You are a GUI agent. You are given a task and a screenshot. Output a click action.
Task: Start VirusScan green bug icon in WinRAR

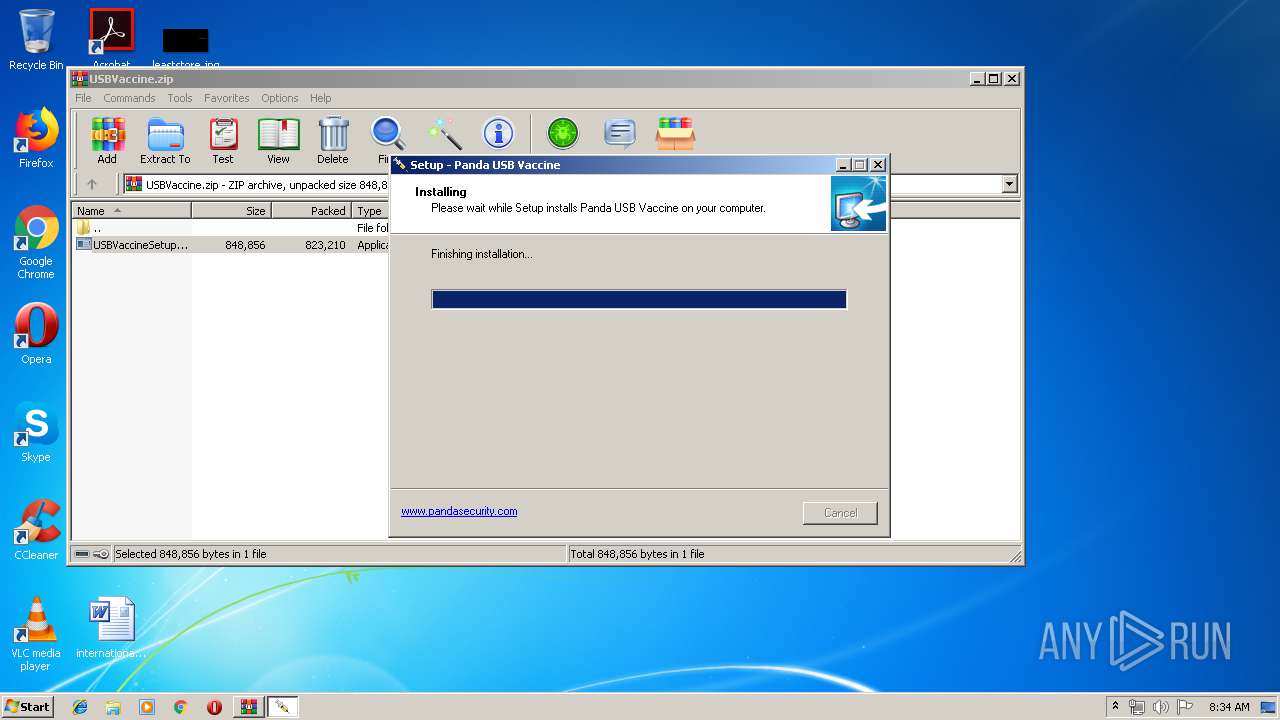[563, 133]
